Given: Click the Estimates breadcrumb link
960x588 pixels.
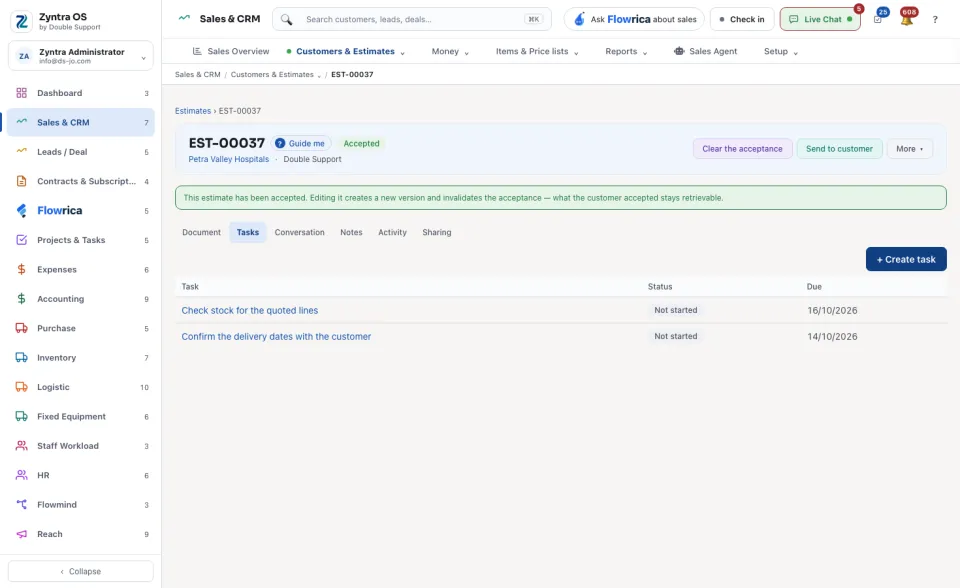Looking at the screenshot, I should pos(193,111).
